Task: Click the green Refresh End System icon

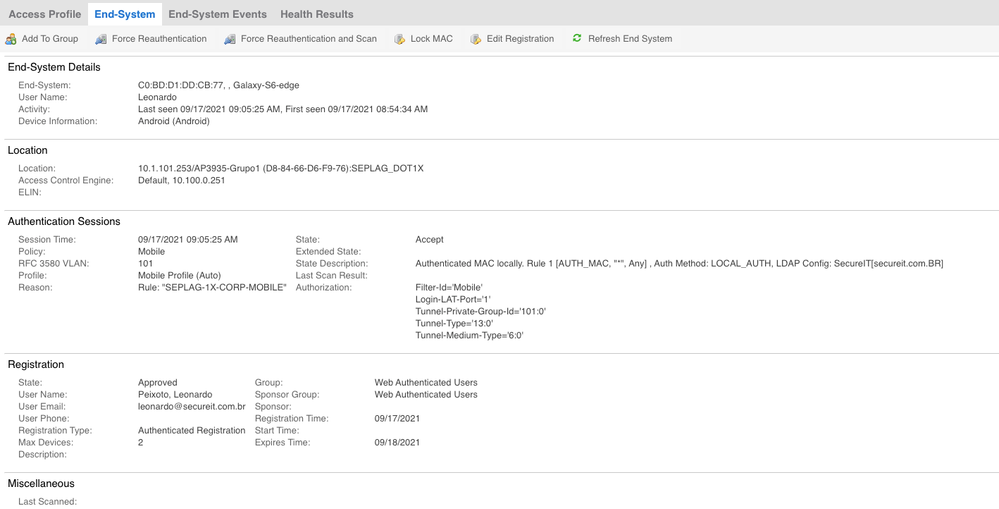Action: tap(577, 39)
